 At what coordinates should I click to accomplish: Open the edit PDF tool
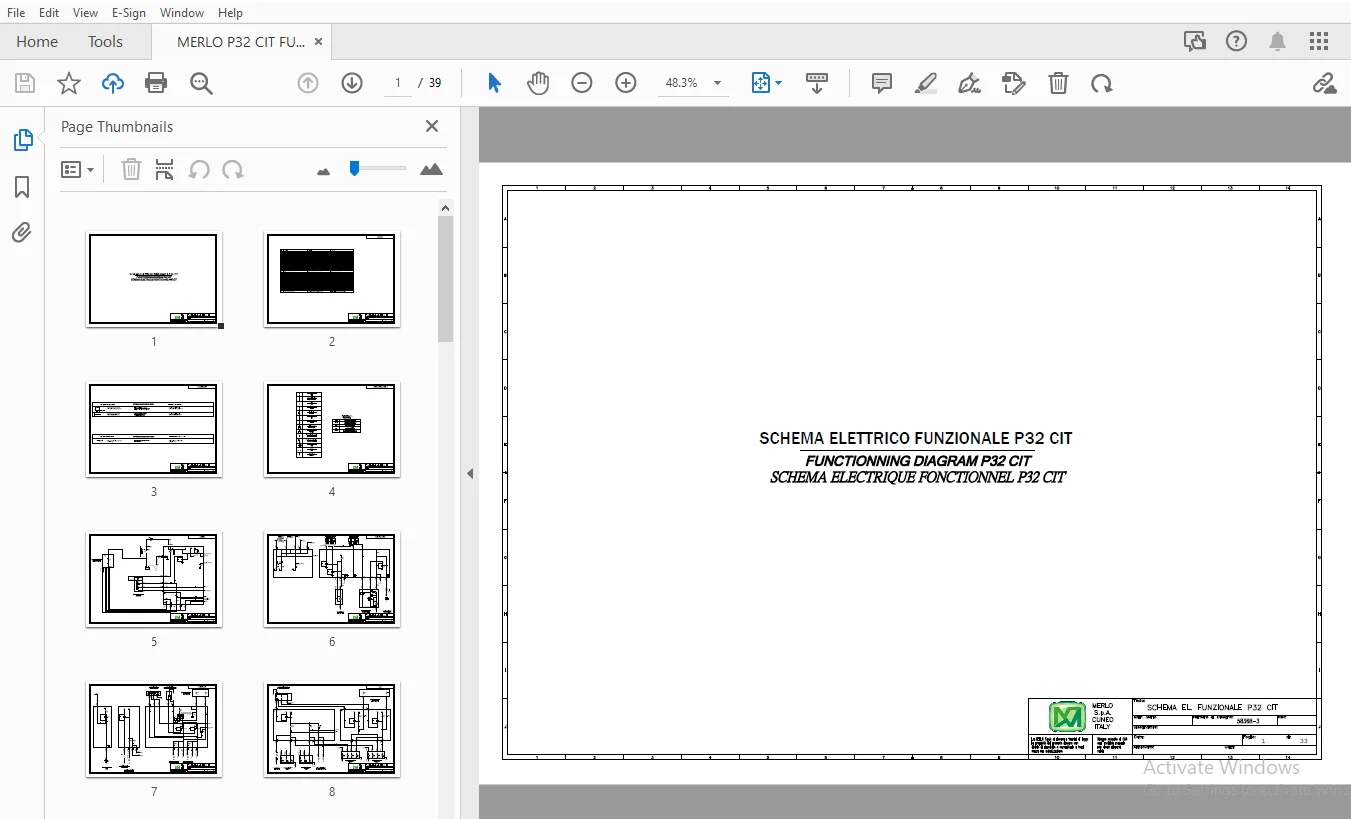tap(1014, 83)
